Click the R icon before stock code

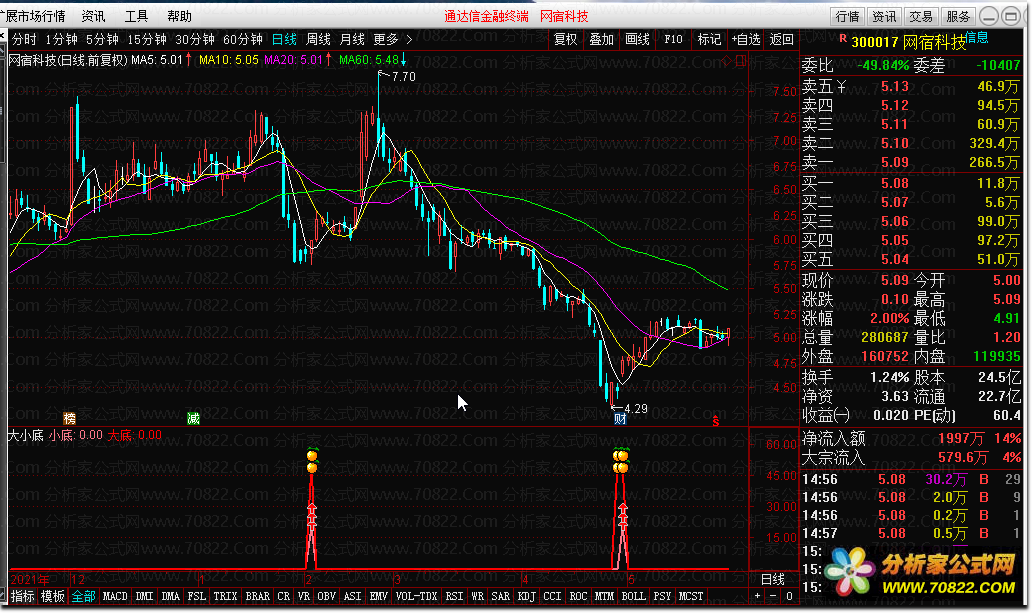[843, 39]
